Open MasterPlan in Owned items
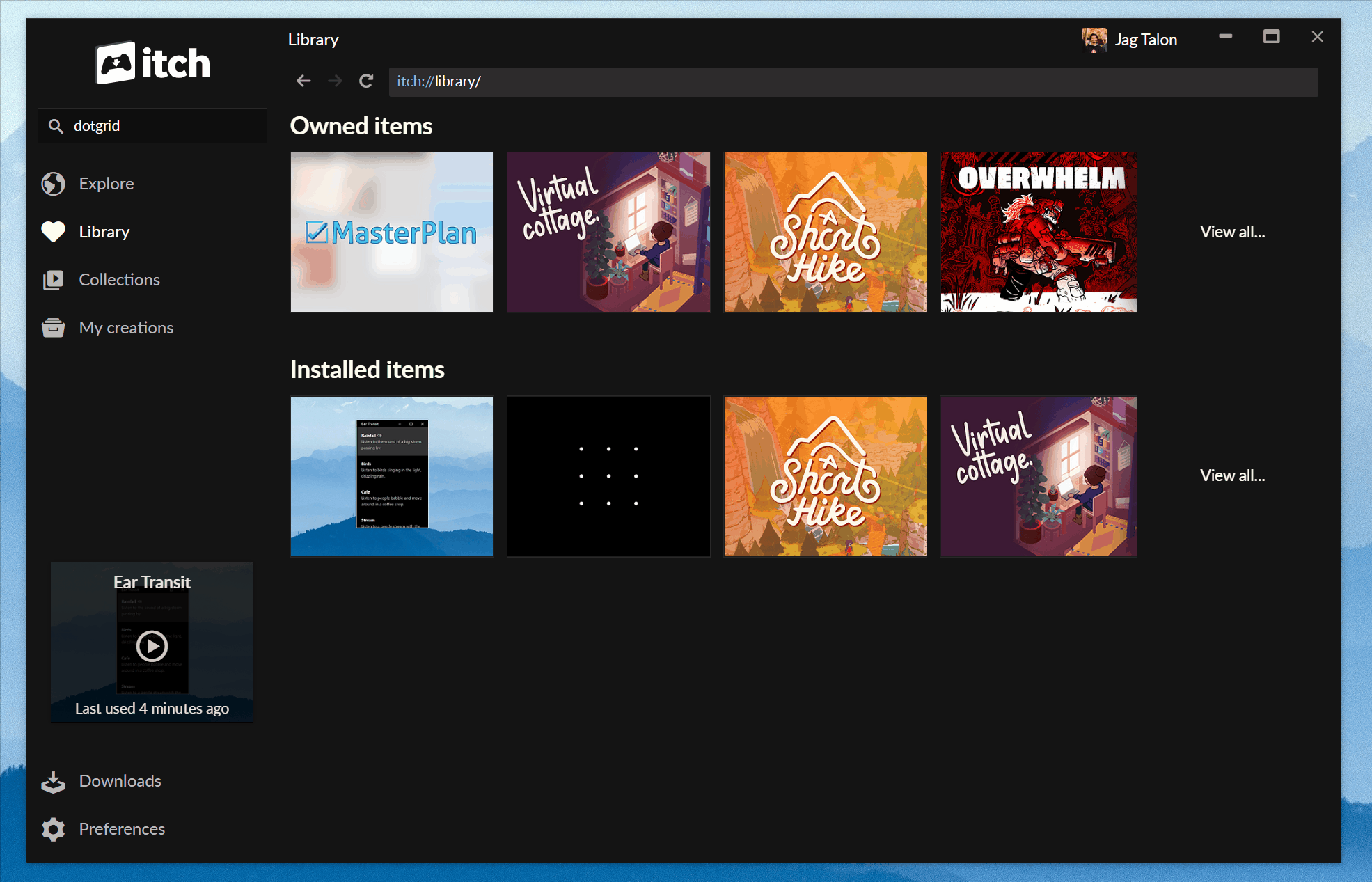 point(392,233)
